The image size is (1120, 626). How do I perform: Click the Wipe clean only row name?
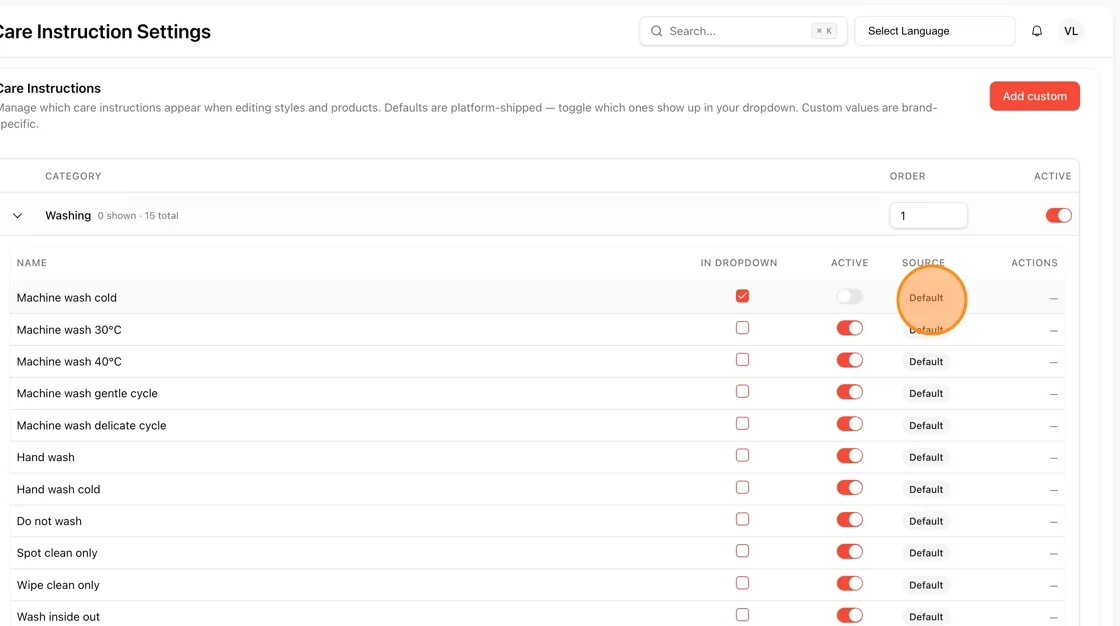coord(58,585)
